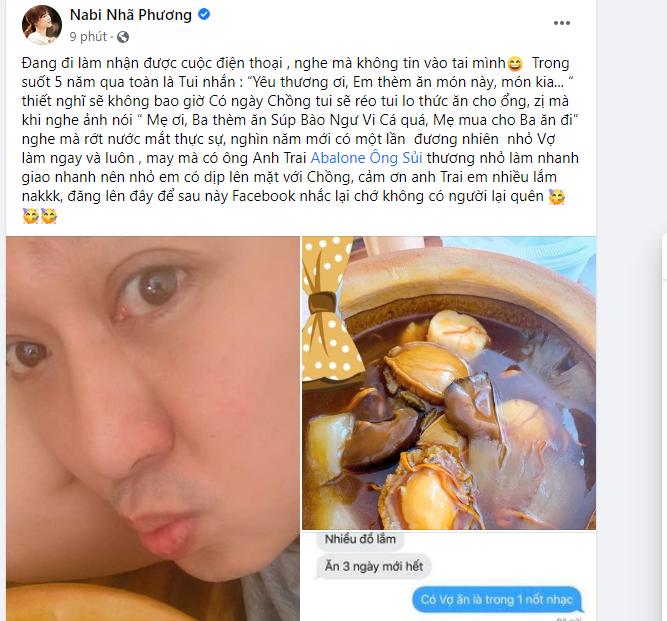Click the blue verified badge
667x621 pixels.
(x=204, y=14)
